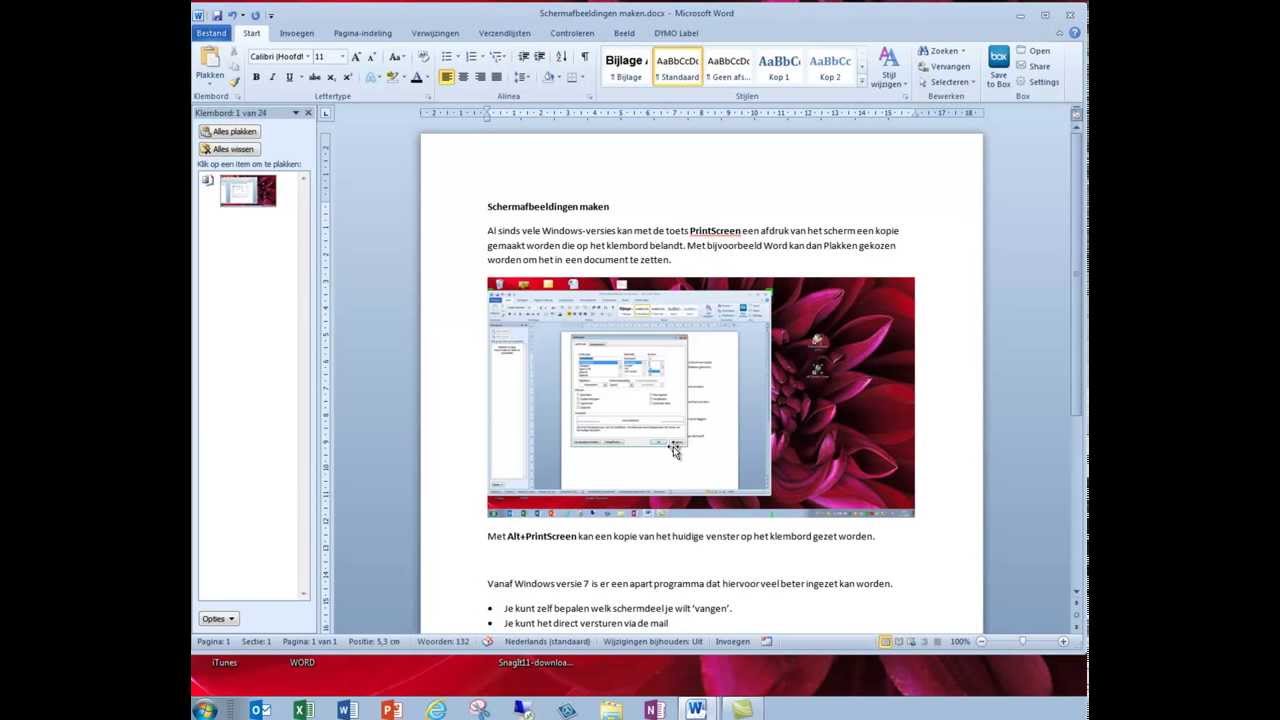Toggle the ruler display button
The width and height of the screenshot is (1280, 720).
(1076, 114)
